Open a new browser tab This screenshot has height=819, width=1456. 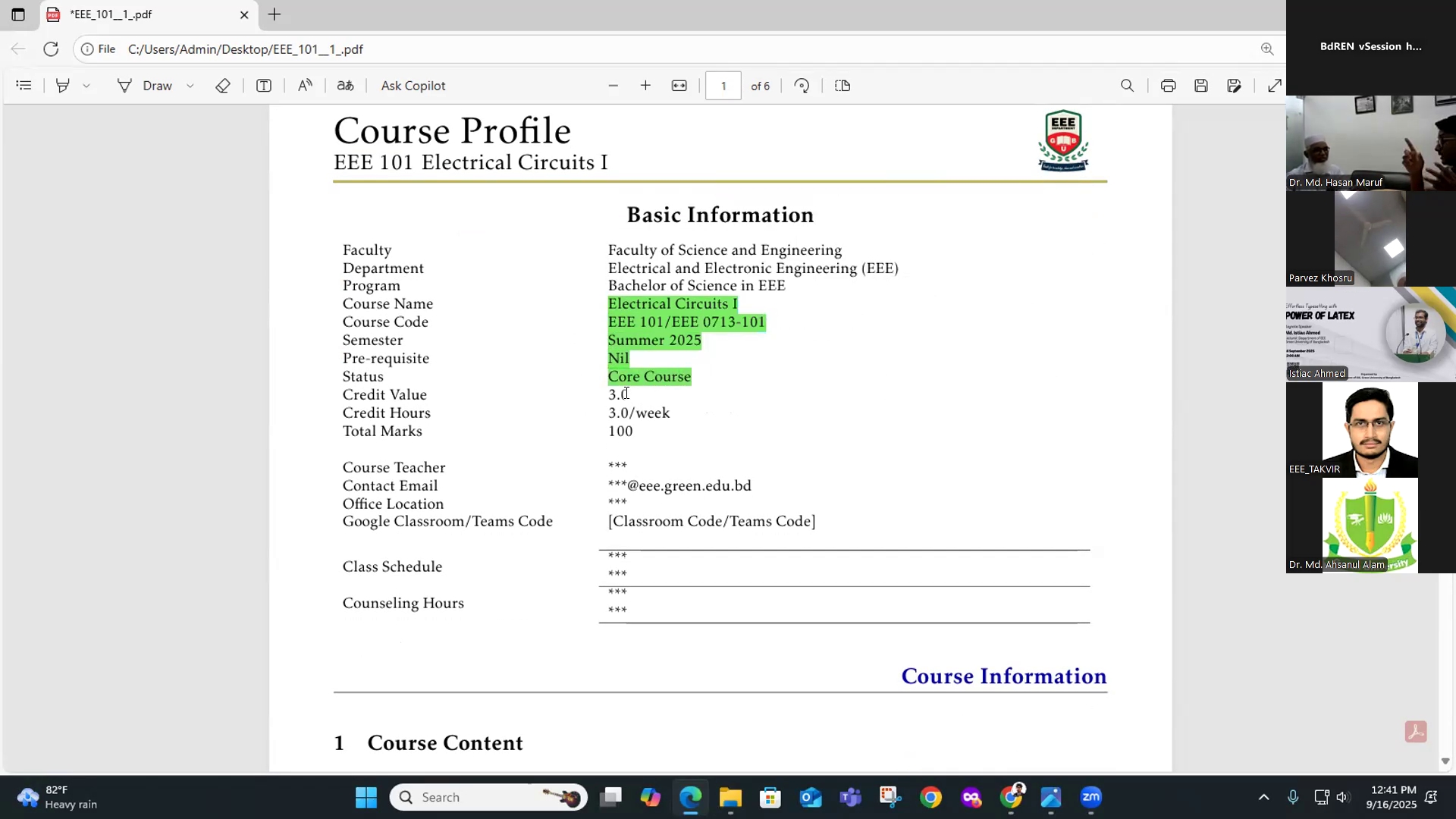click(275, 14)
